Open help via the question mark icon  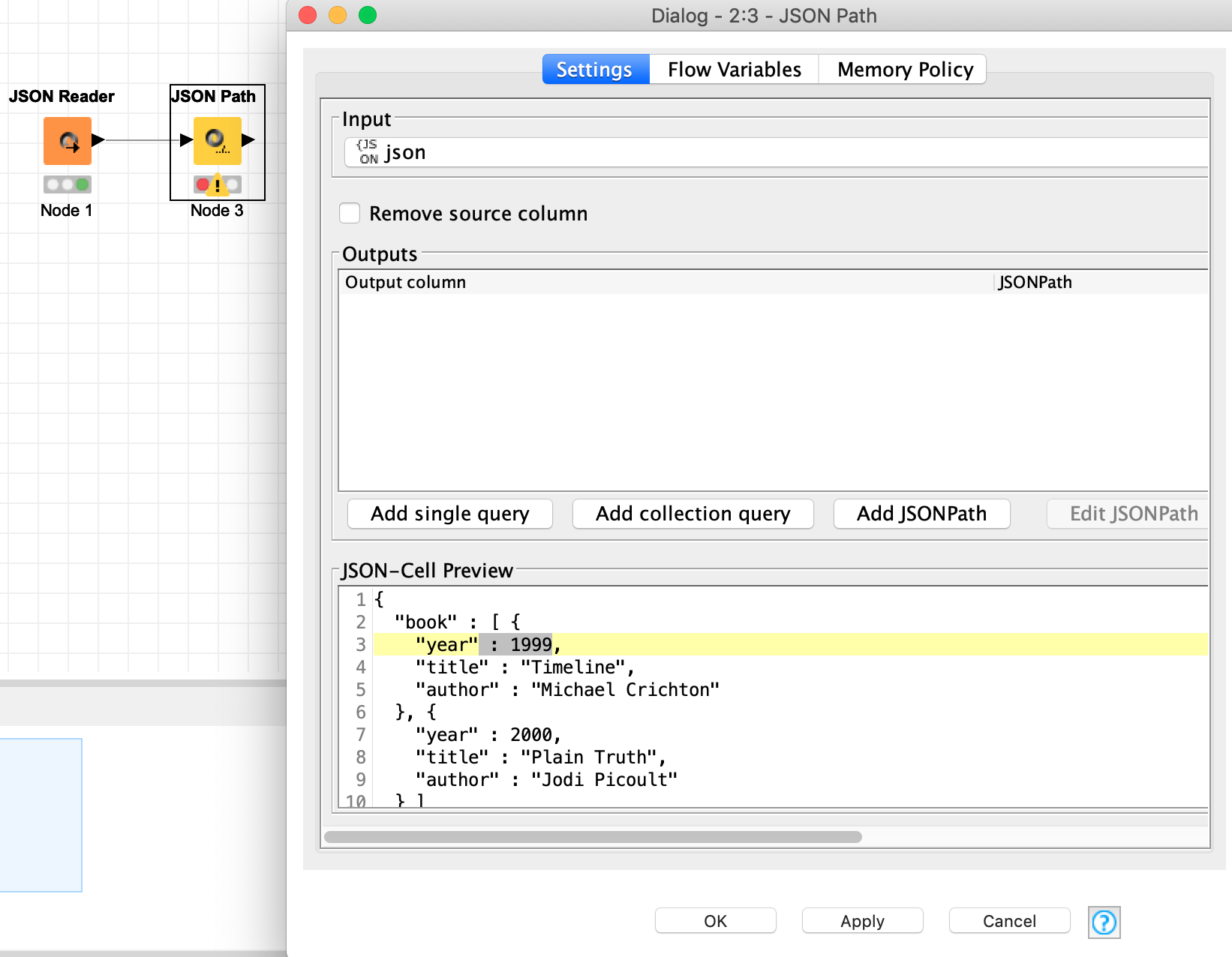point(1104,922)
